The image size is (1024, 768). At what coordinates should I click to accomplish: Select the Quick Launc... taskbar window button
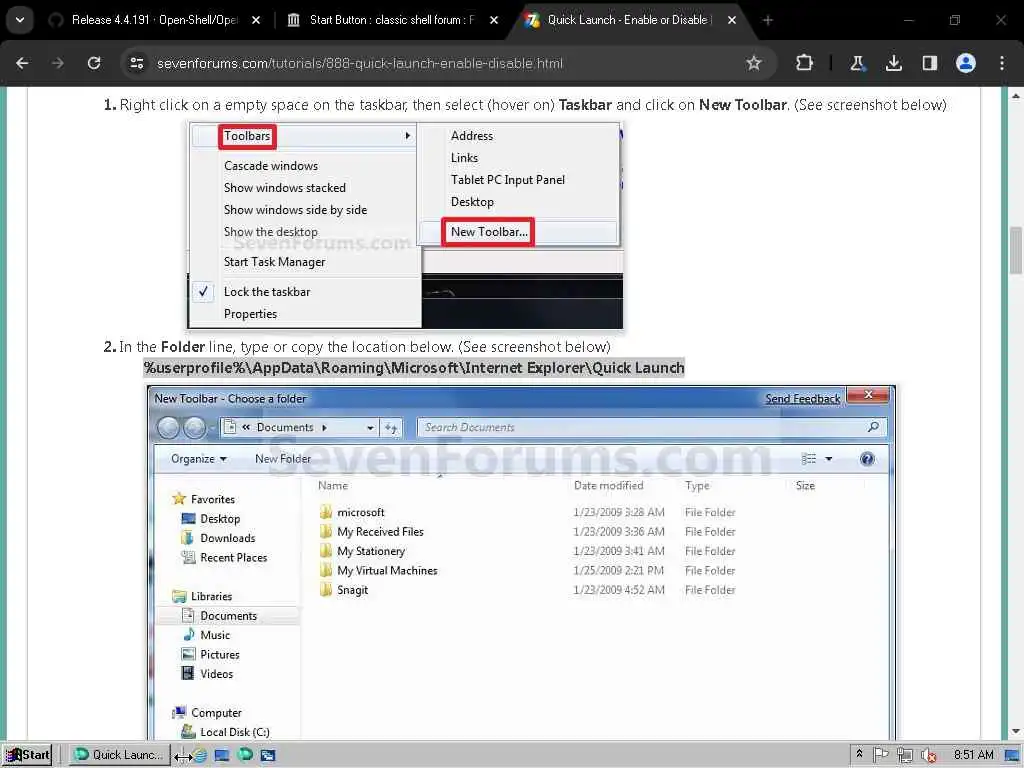coord(120,755)
